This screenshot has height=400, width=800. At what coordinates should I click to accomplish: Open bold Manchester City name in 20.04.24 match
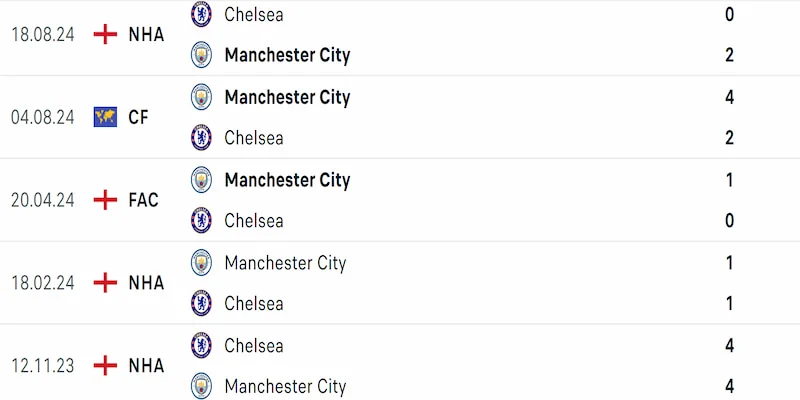[x=287, y=180]
